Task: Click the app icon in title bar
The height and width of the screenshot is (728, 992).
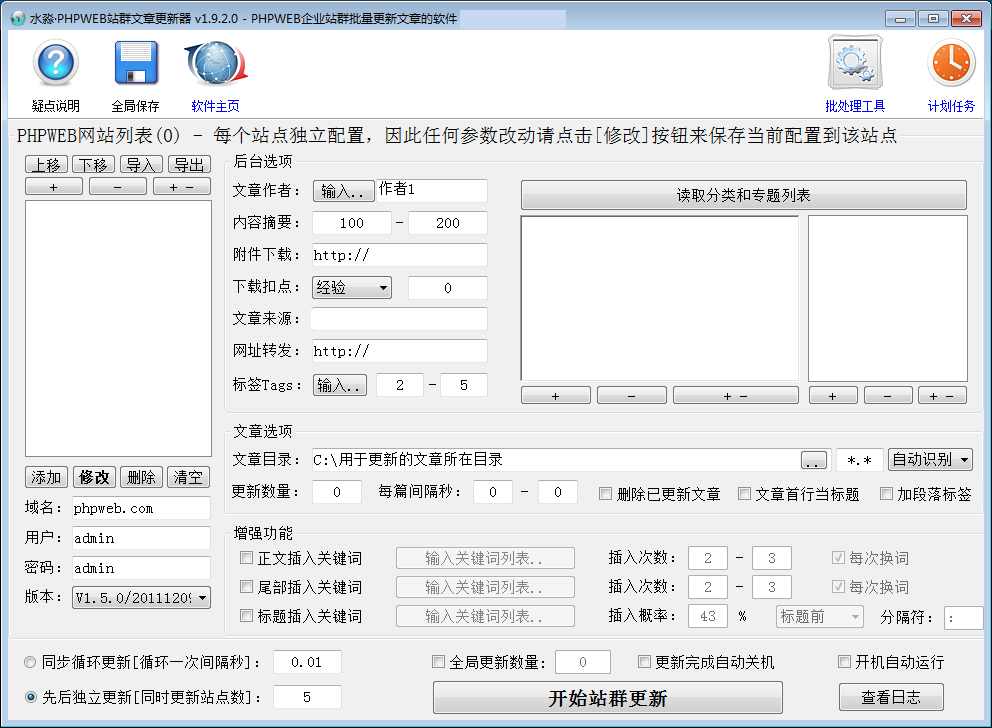Action: point(18,18)
